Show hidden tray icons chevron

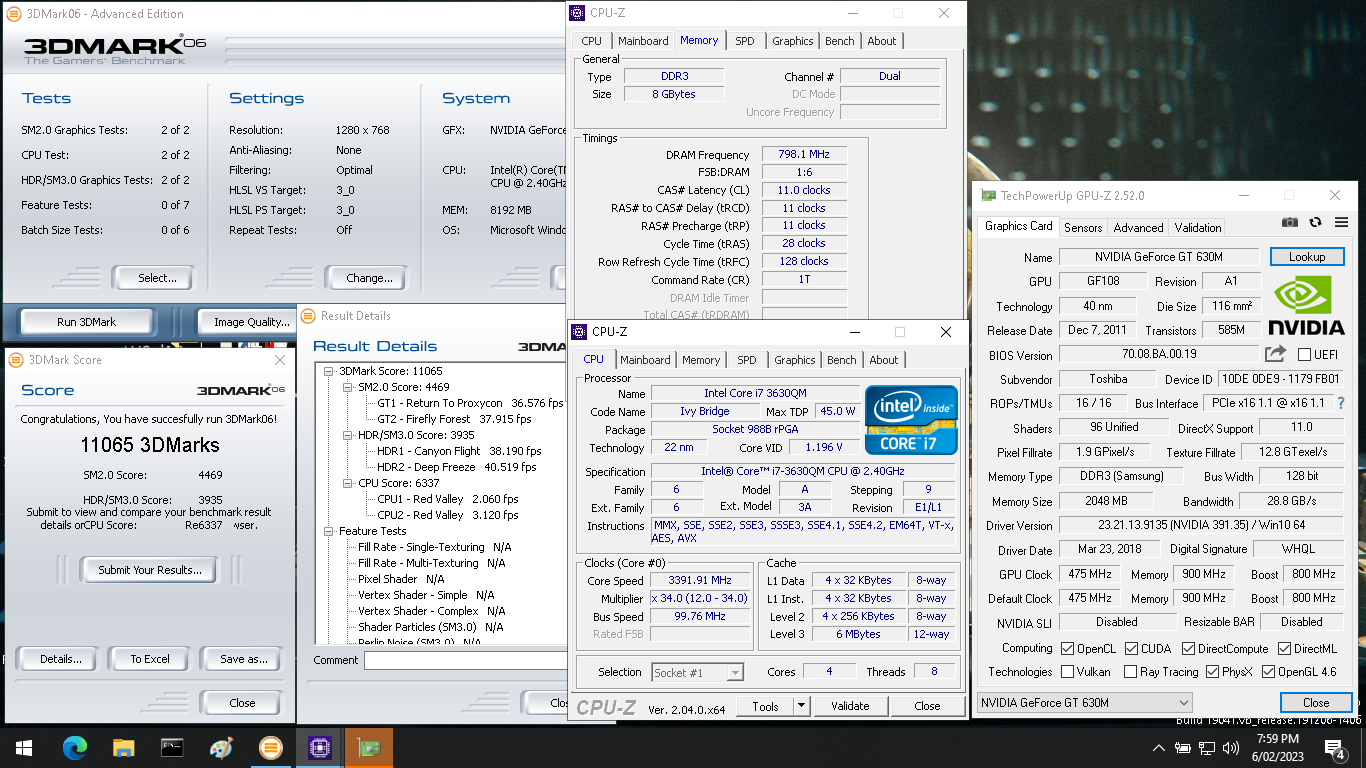pyautogui.click(x=1159, y=748)
